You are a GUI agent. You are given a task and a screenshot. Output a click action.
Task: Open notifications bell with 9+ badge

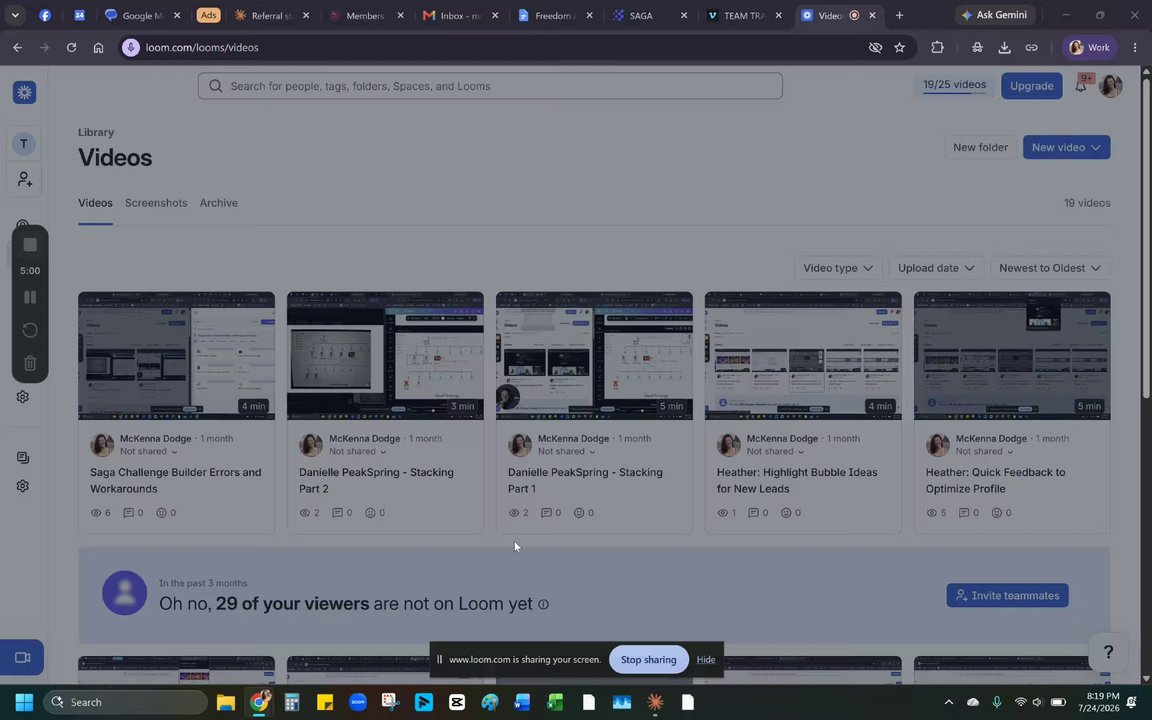tap(1081, 85)
